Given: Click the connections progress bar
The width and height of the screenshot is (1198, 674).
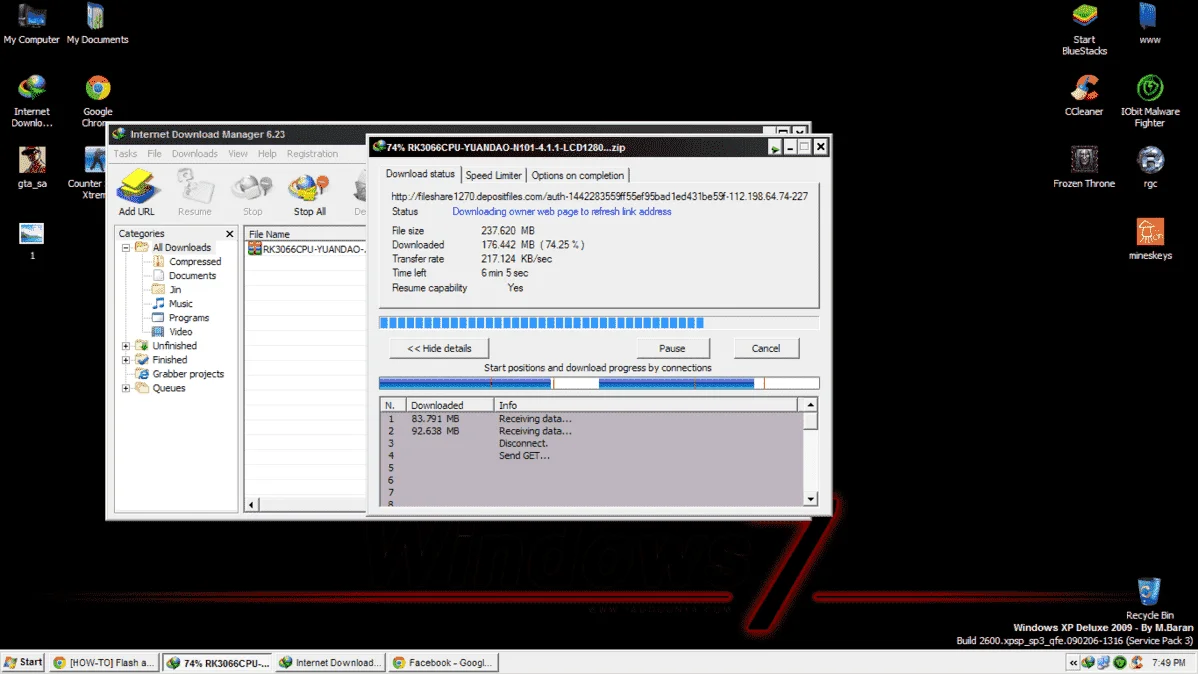Looking at the screenshot, I should (x=599, y=383).
